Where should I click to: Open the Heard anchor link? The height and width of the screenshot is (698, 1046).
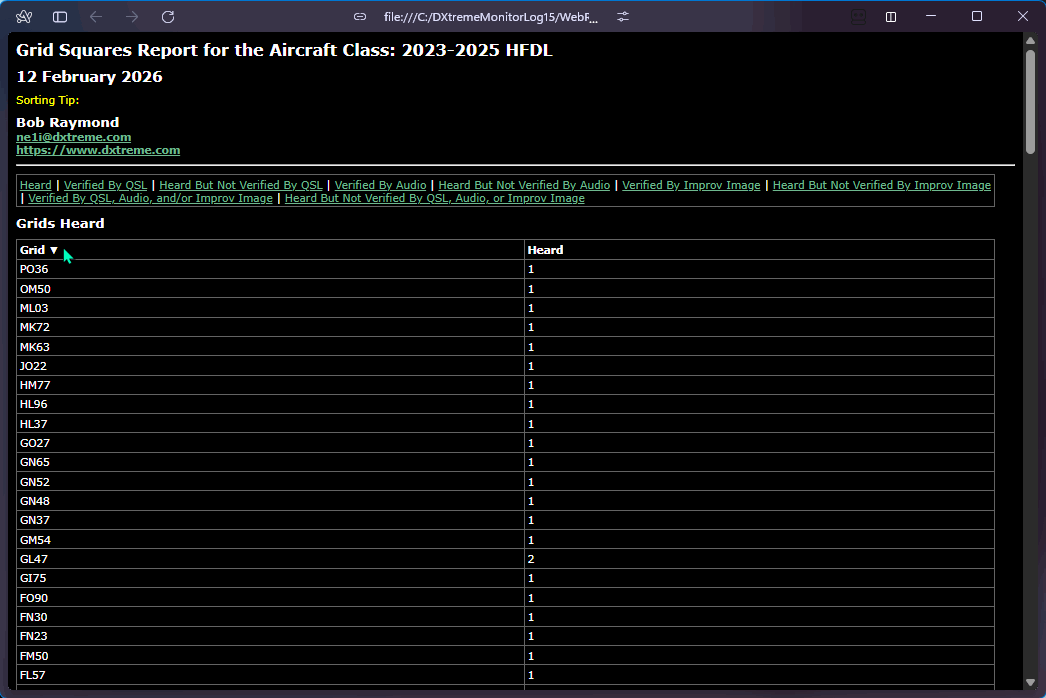point(36,185)
